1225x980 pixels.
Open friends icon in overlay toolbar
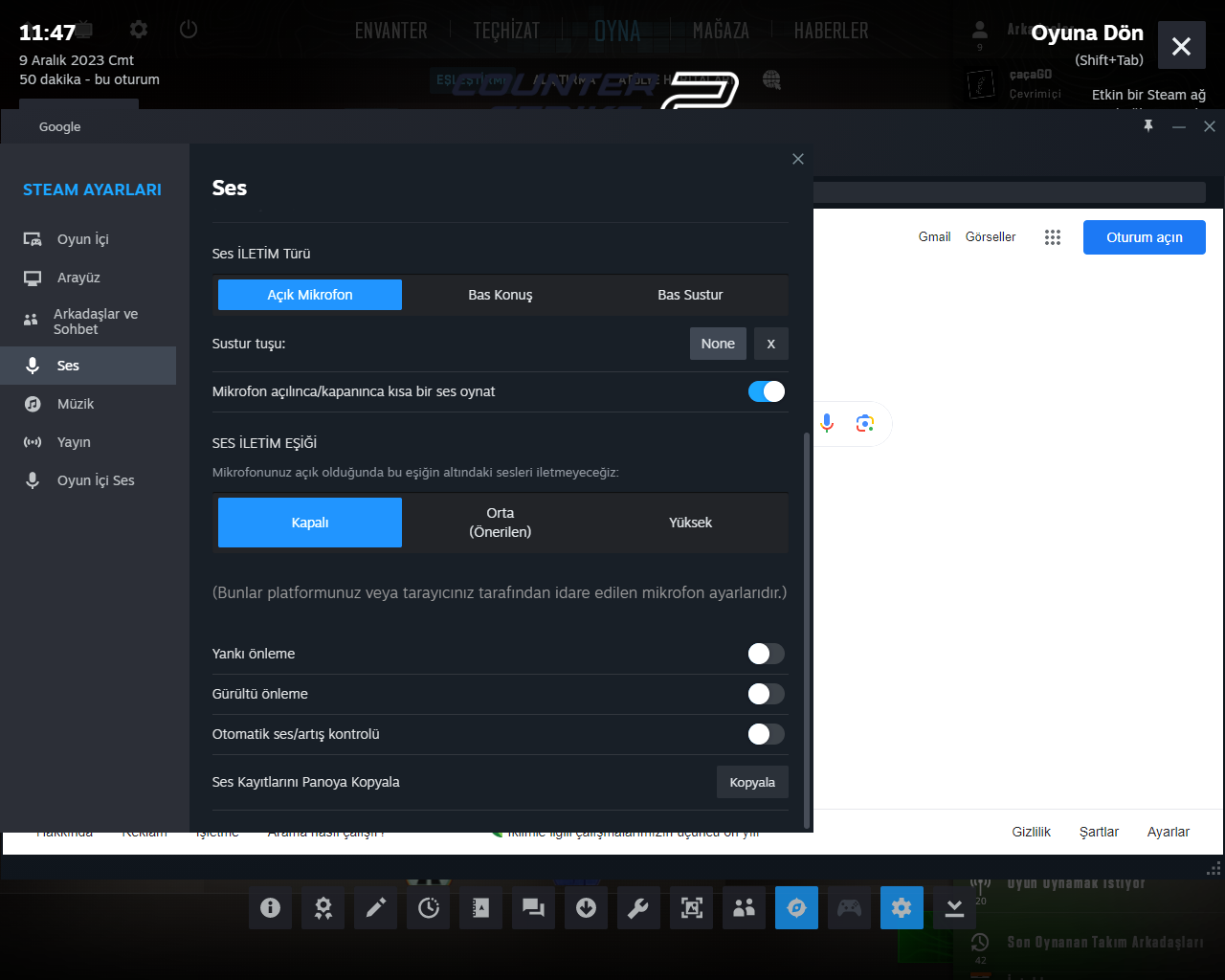pos(744,907)
